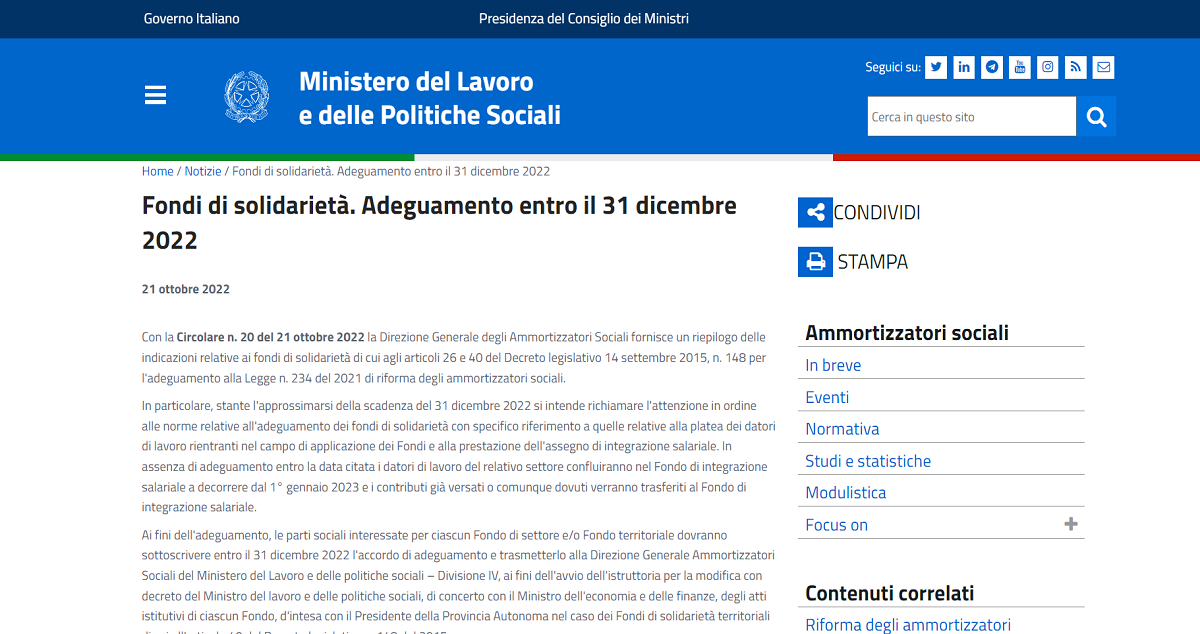
Task: Open the 'Focus on' sidebar item
Action: click(x=837, y=525)
